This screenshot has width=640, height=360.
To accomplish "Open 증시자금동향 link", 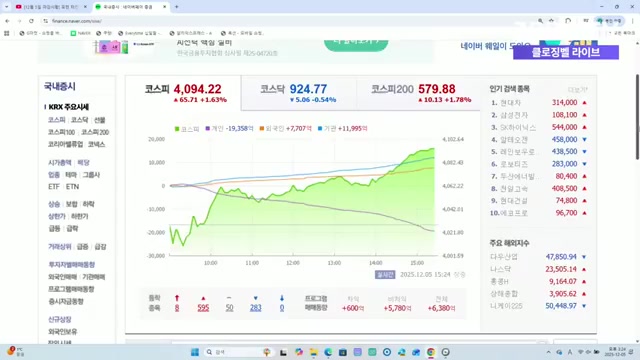I will pyautogui.click(x=66, y=301).
